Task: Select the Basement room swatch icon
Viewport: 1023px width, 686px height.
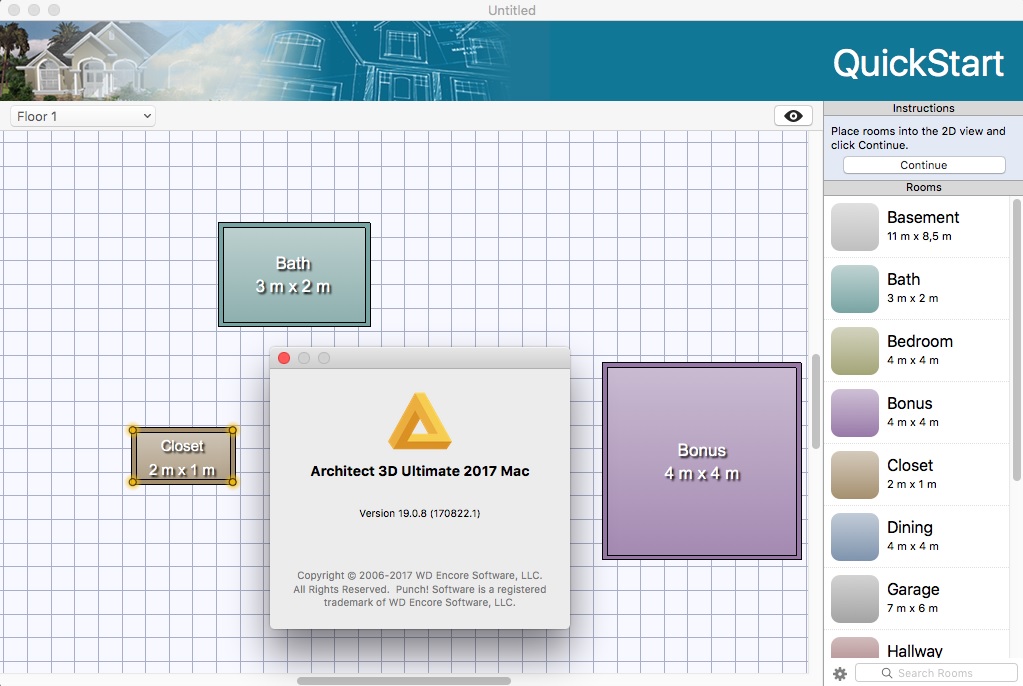Action: point(855,226)
